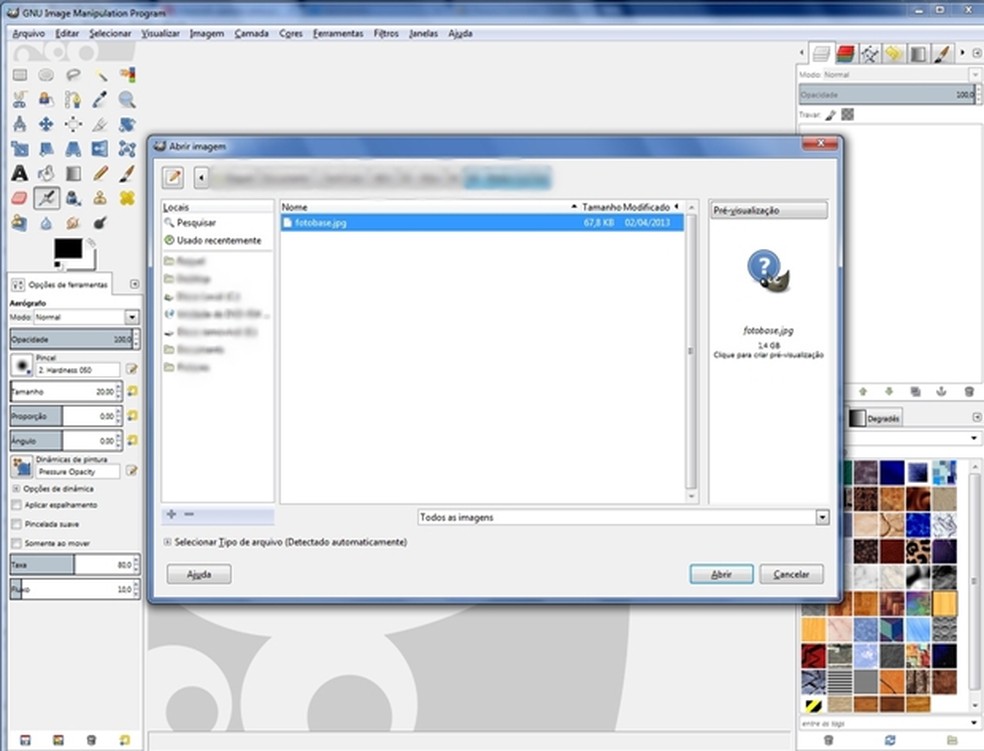The height and width of the screenshot is (751, 984).
Task: Select the Cage Transform tool
Action: click(x=127, y=149)
